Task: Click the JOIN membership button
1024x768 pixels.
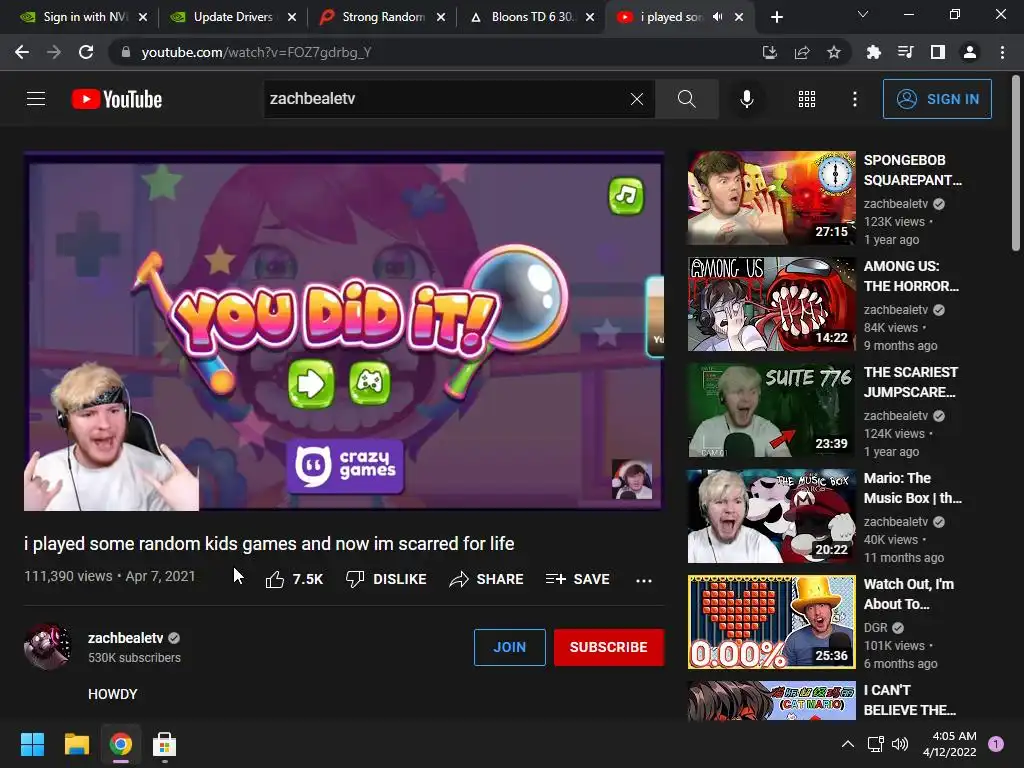Action: (x=509, y=647)
